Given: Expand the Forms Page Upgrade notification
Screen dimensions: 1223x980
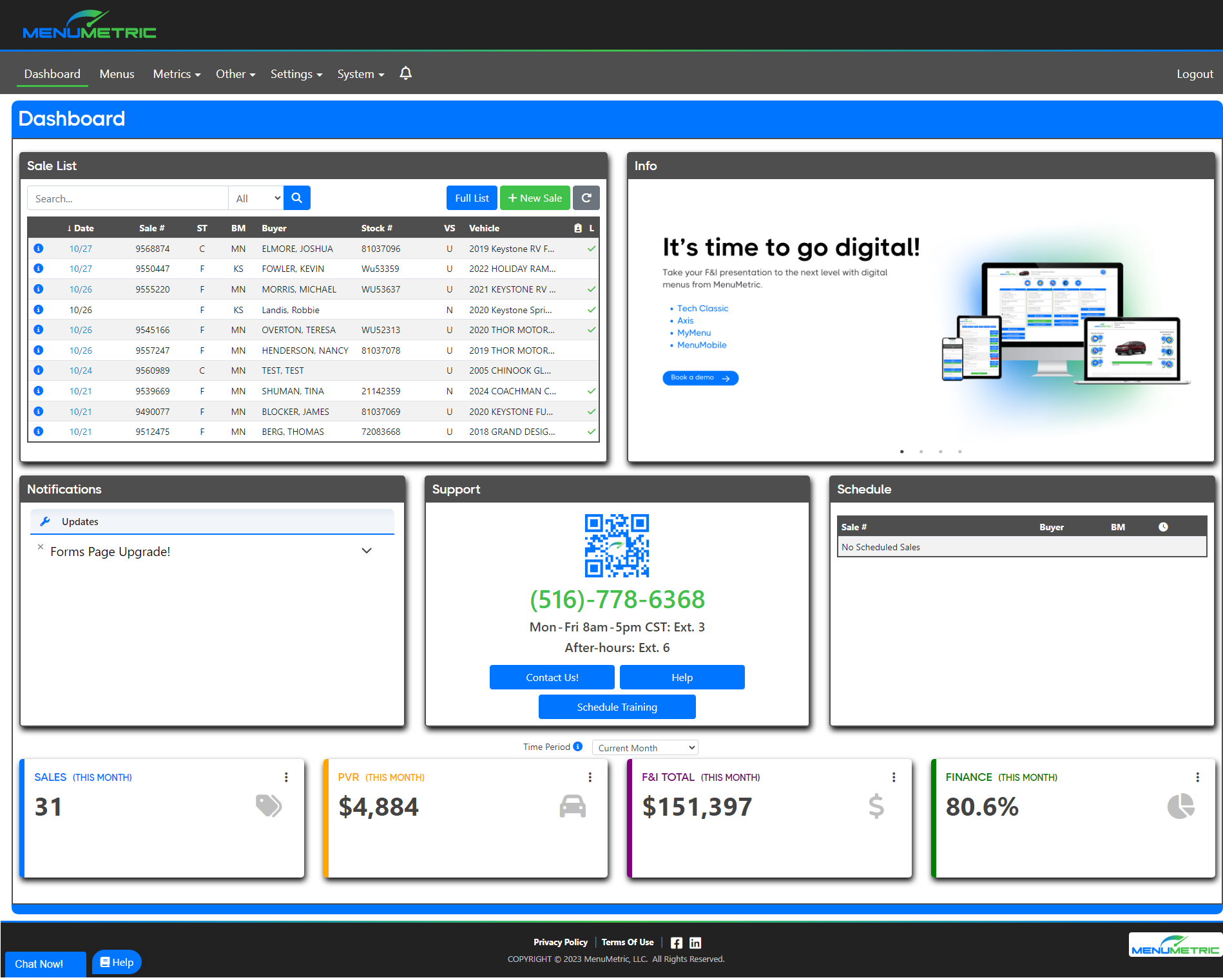Looking at the screenshot, I should pyautogui.click(x=366, y=551).
